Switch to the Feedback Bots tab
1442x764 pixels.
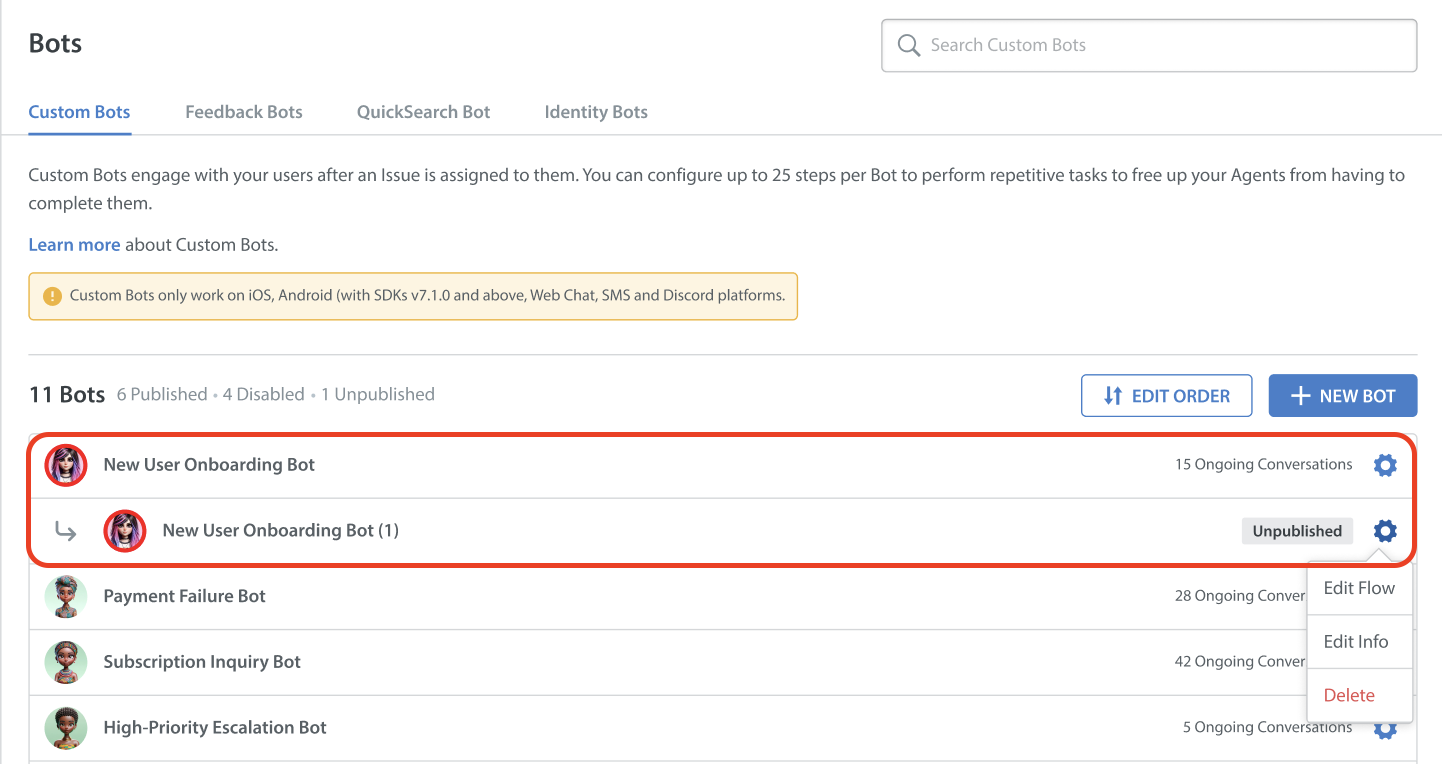click(243, 112)
